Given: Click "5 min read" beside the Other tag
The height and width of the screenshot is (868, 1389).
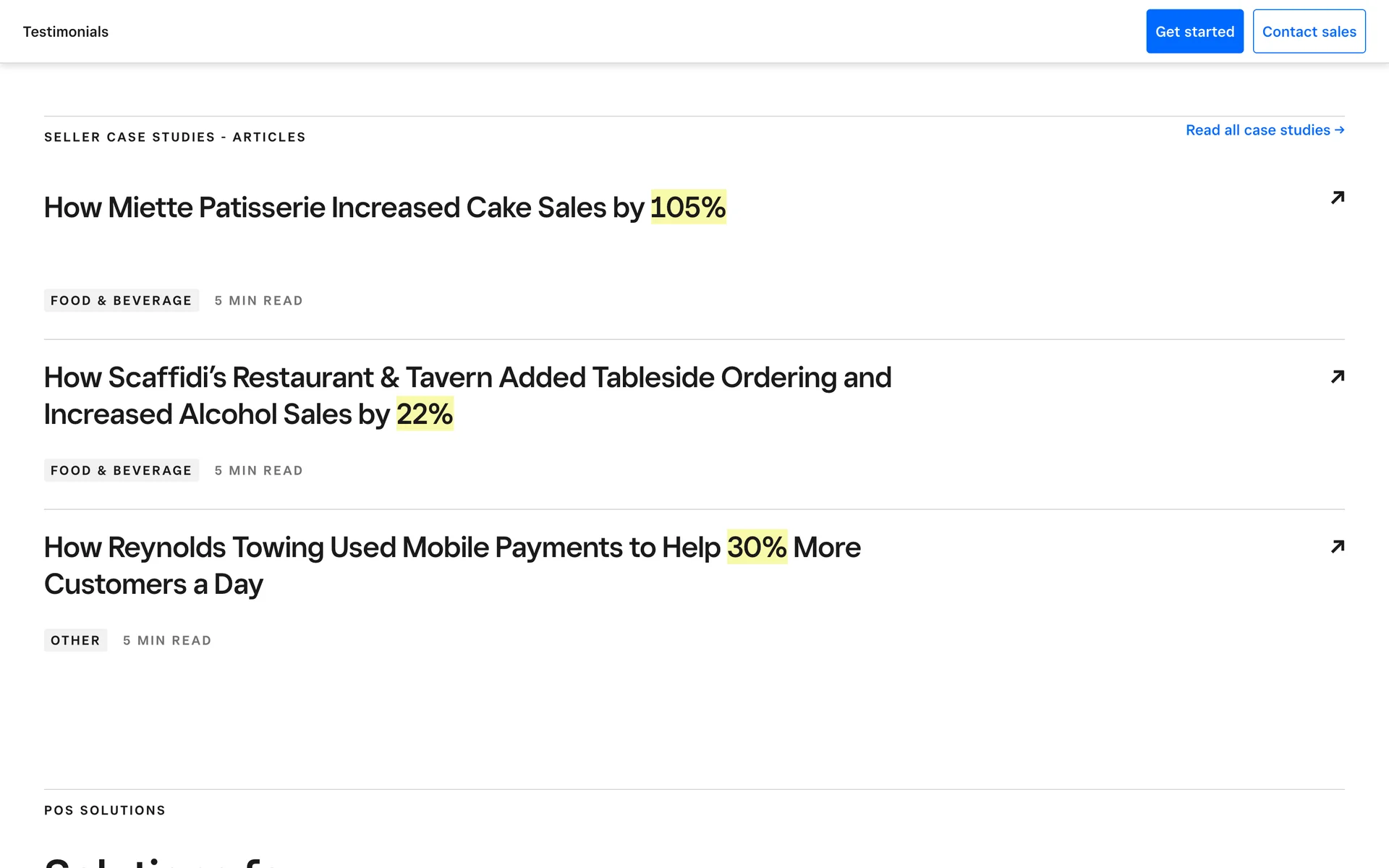Looking at the screenshot, I should (167, 641).
